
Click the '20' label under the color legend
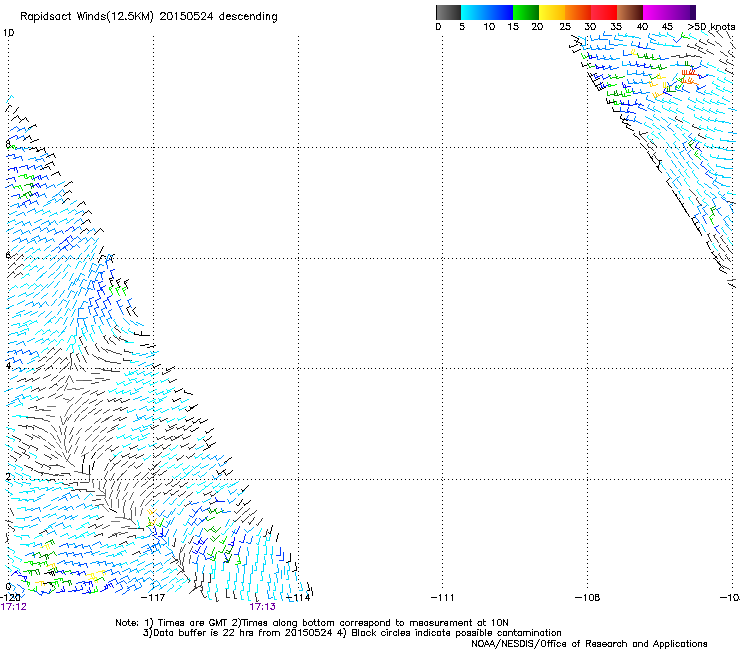coord(537,27)
